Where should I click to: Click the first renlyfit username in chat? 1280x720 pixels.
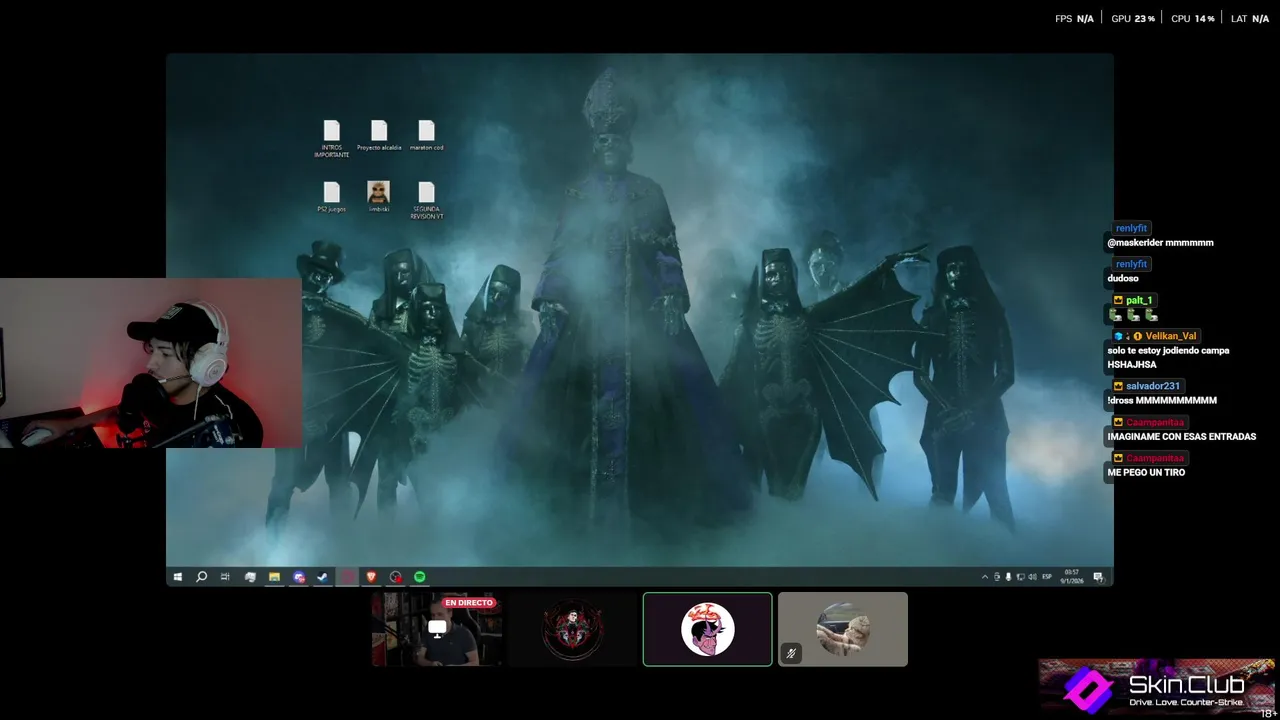(1131, 228)
